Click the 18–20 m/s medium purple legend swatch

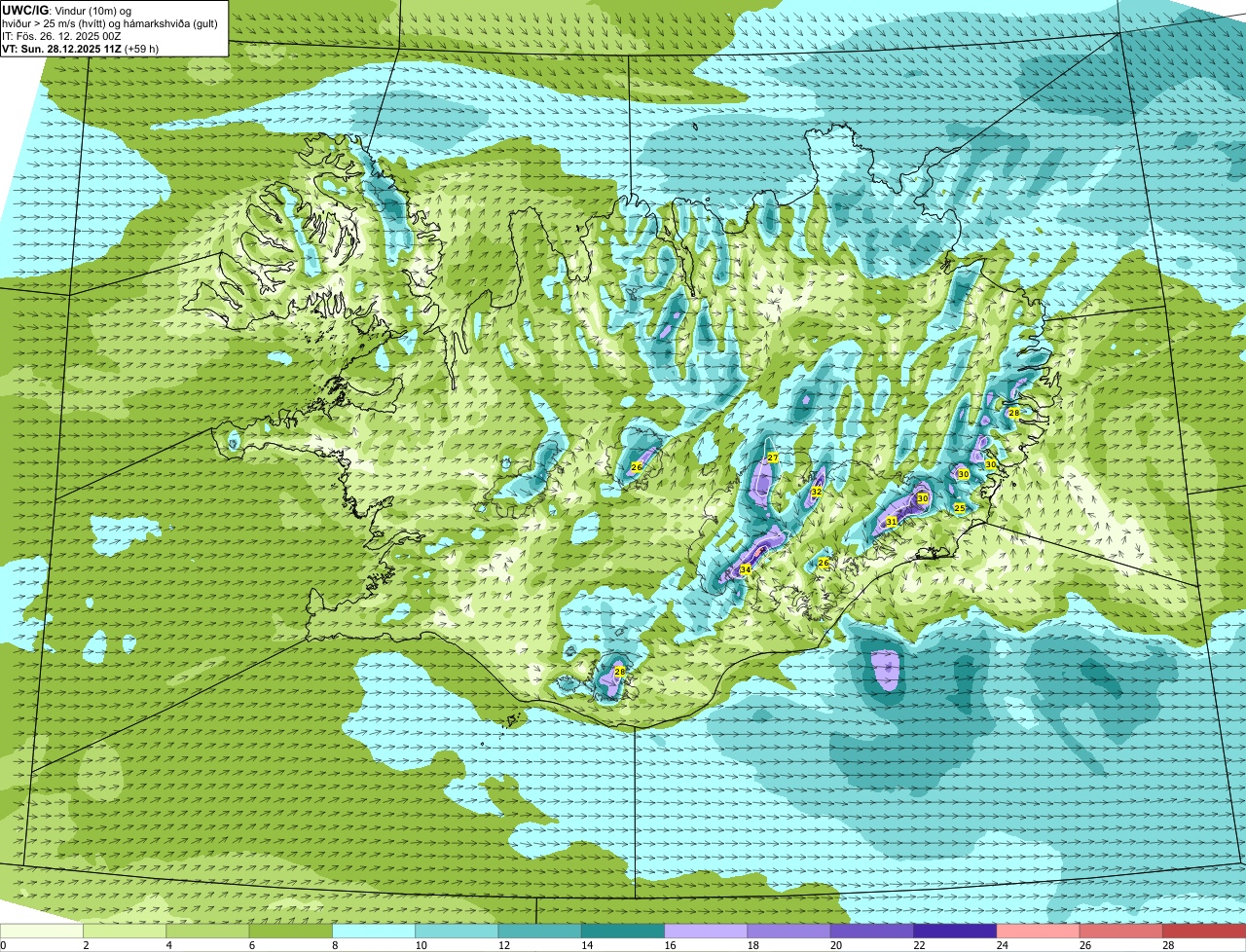[x=789, y=932]
